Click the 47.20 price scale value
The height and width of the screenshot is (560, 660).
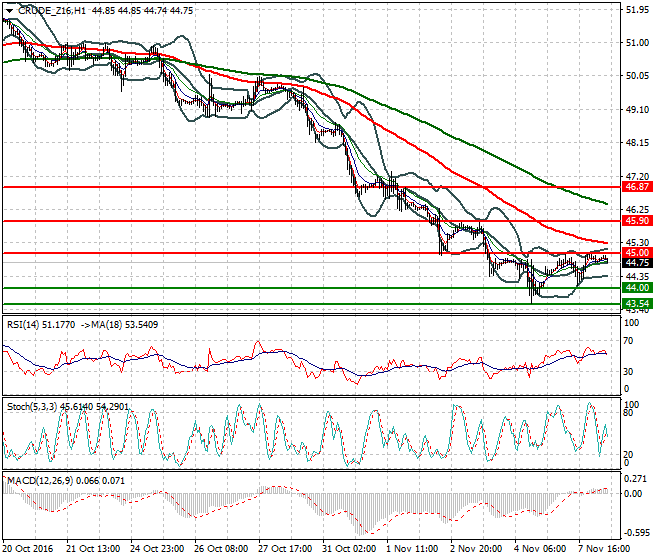coord(638,176)
